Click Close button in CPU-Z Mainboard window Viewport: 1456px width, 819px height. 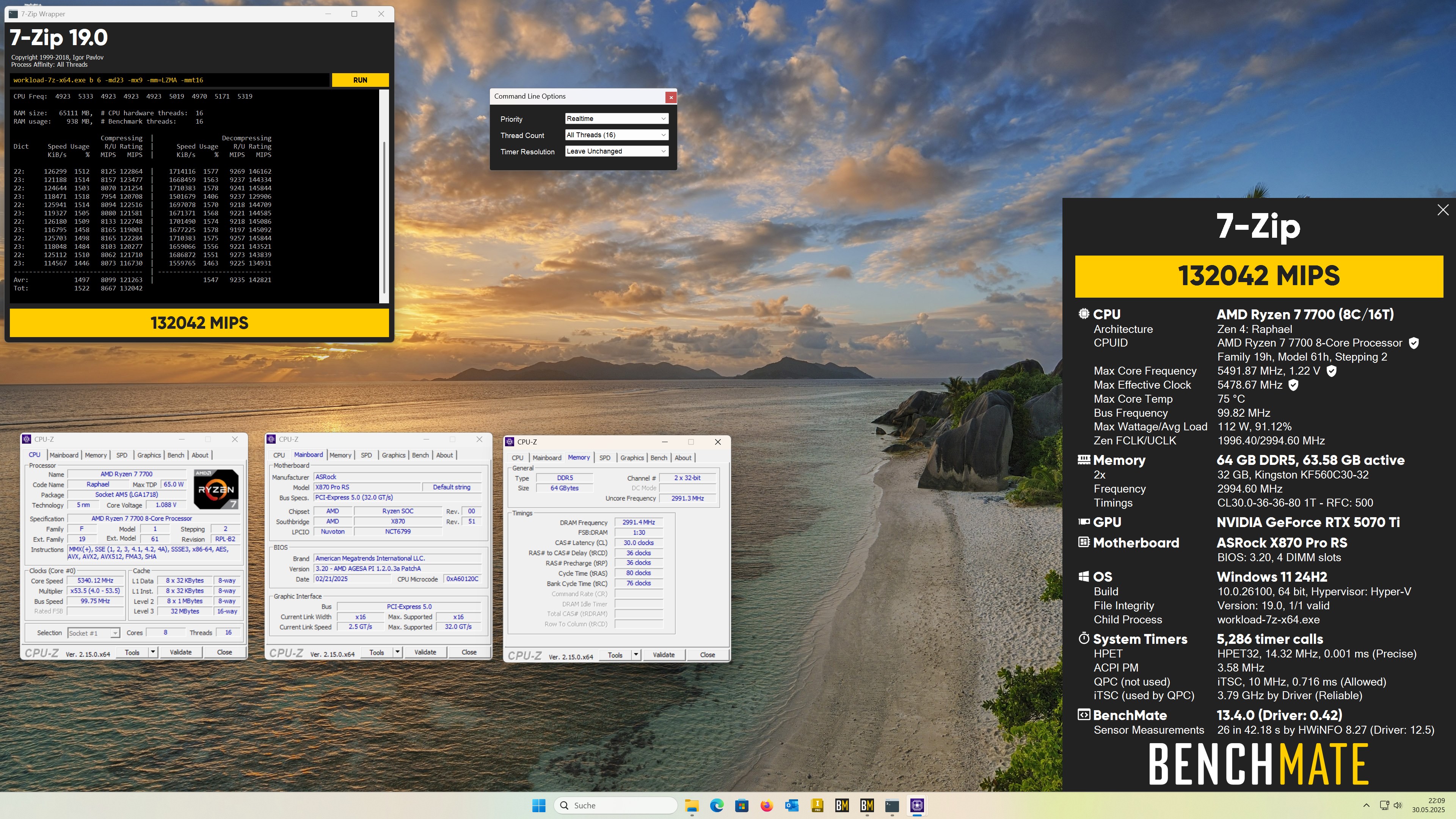tap(469, 652)
